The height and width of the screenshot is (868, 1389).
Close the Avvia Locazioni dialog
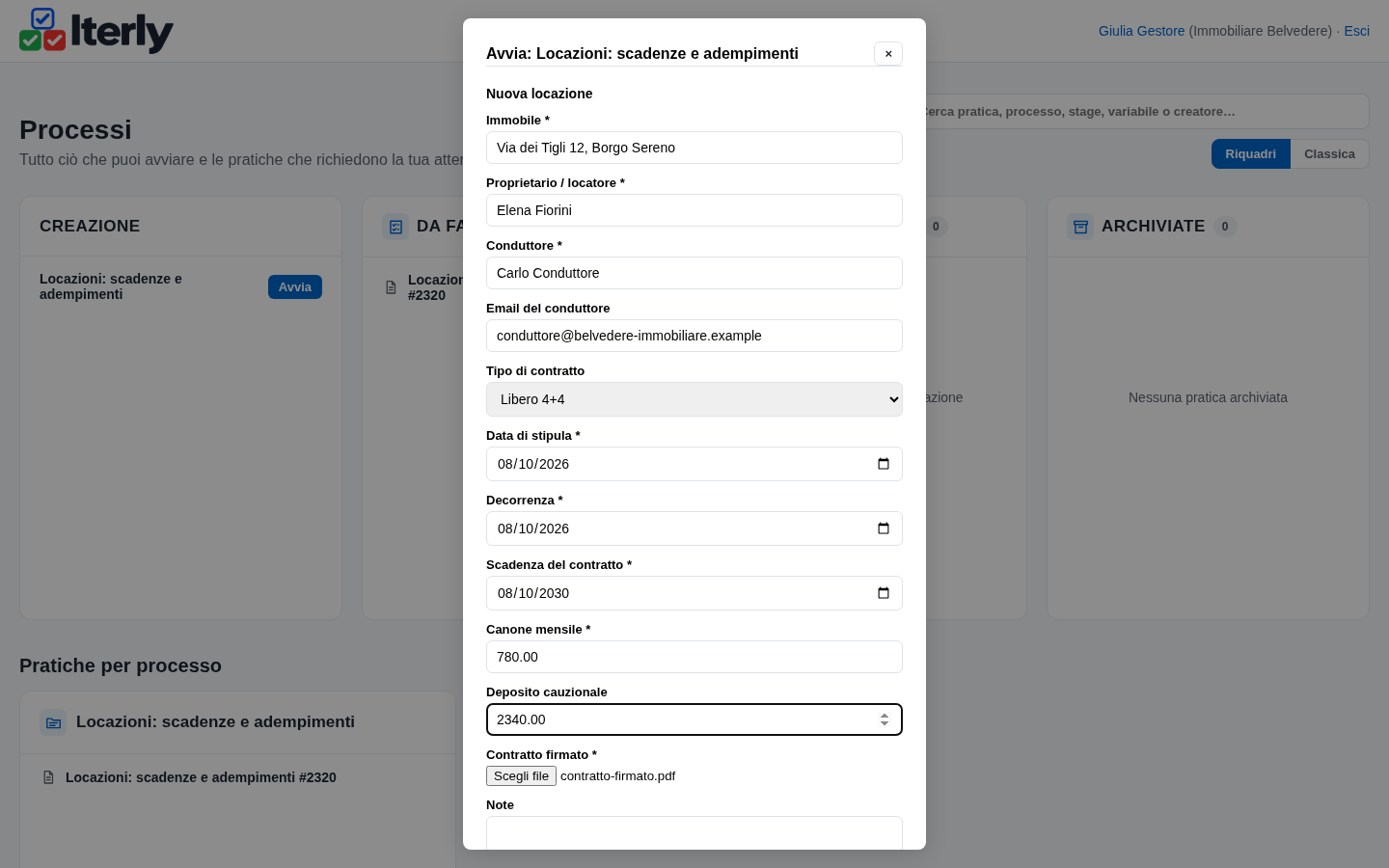tap(888, 54)
